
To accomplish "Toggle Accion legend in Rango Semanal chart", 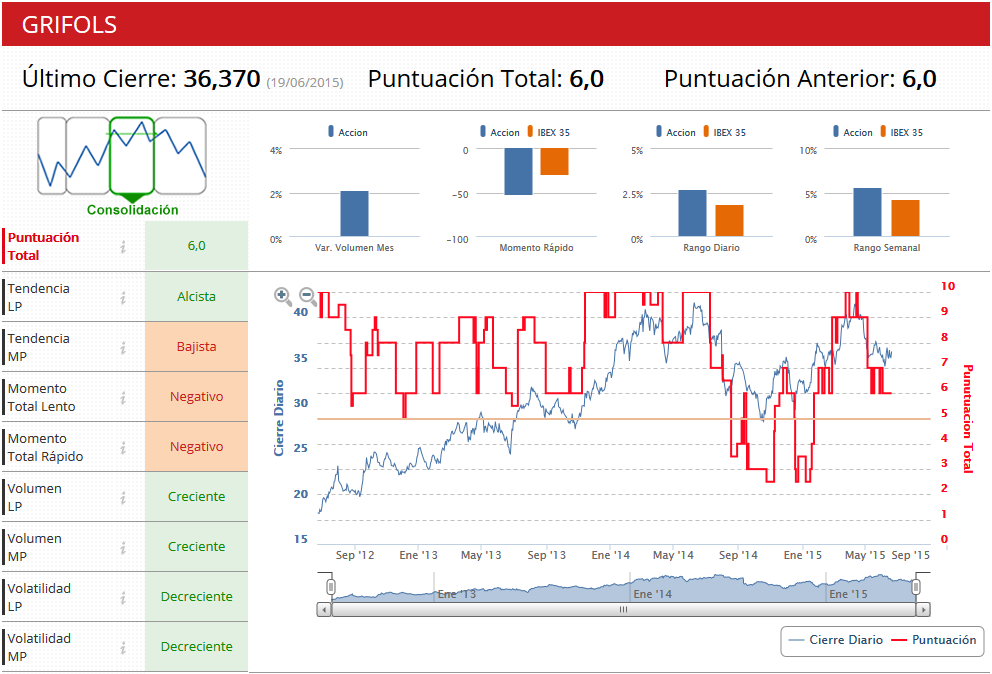I will pyautogui.click(x=853, y=132).
